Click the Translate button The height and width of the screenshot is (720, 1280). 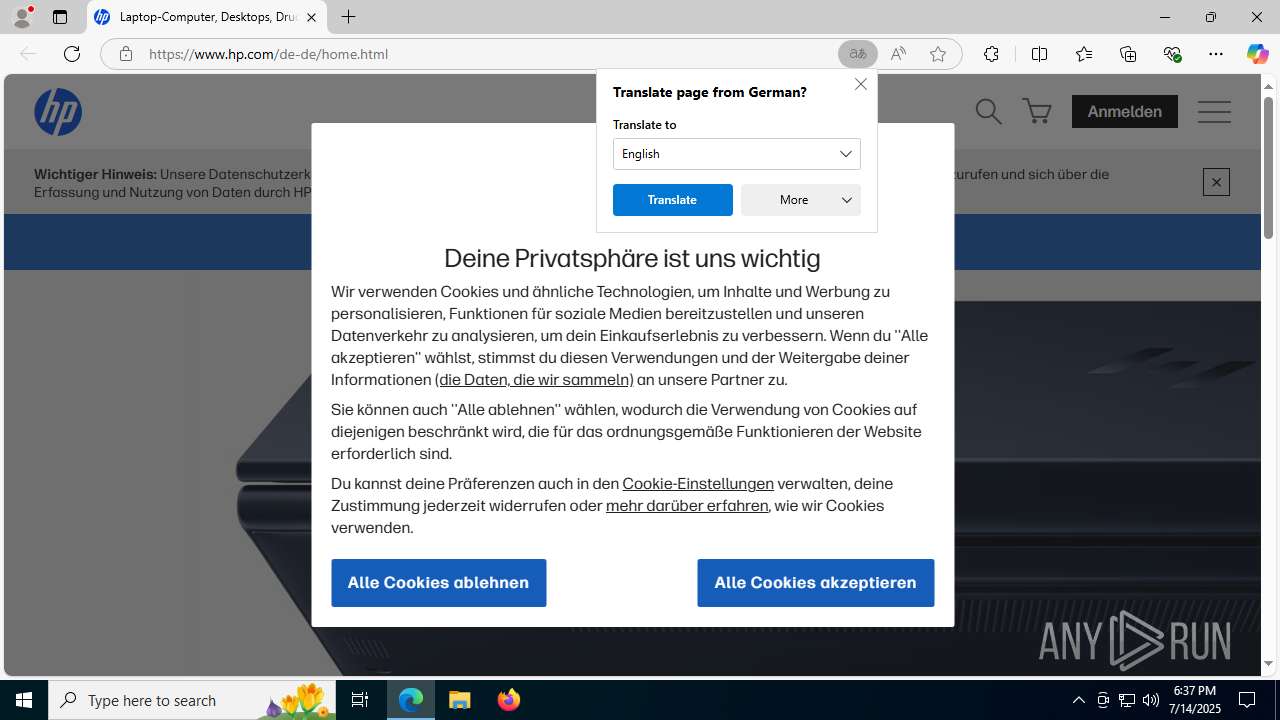pos(673,200)
